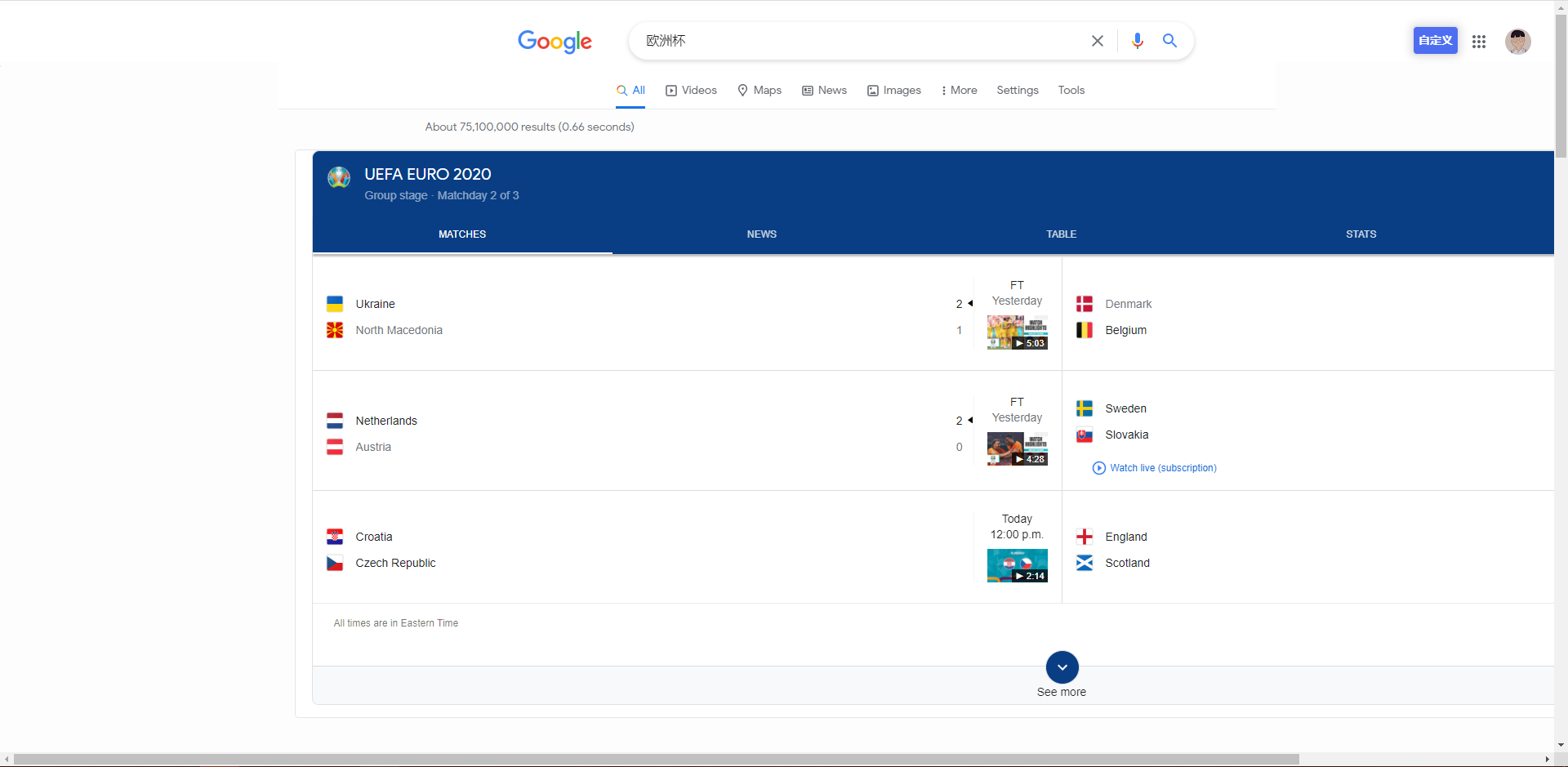Switch to the Images search tab

point(893,90)
